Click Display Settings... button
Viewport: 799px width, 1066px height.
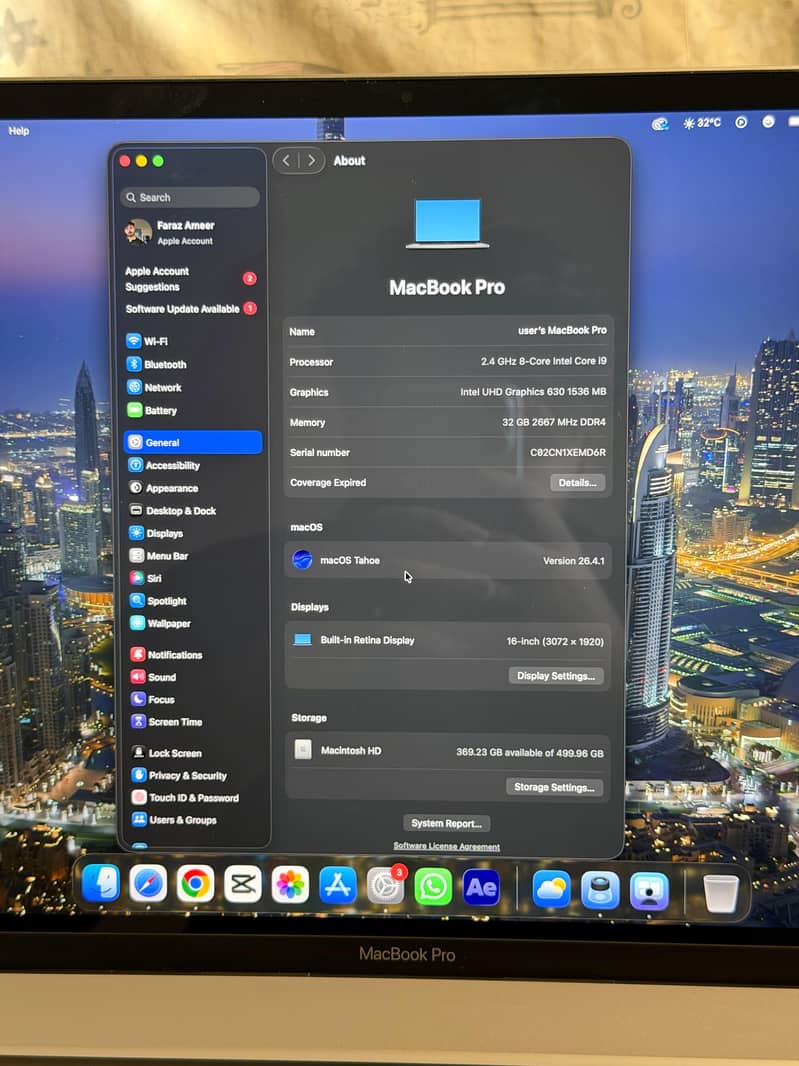coord(556,676)
